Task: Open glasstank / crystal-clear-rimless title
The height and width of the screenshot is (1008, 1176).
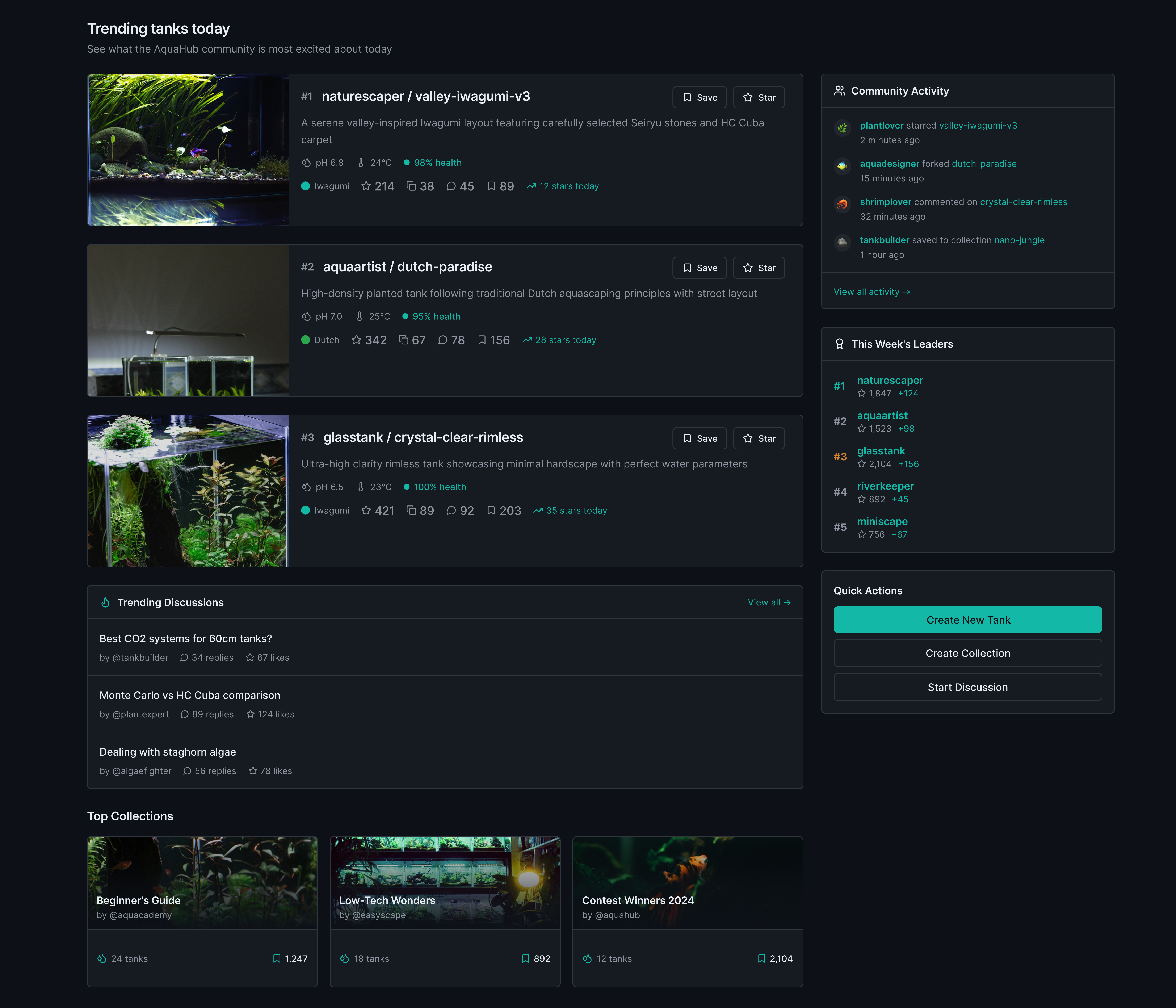Action: pyautogui.click(x=423, y=438)
